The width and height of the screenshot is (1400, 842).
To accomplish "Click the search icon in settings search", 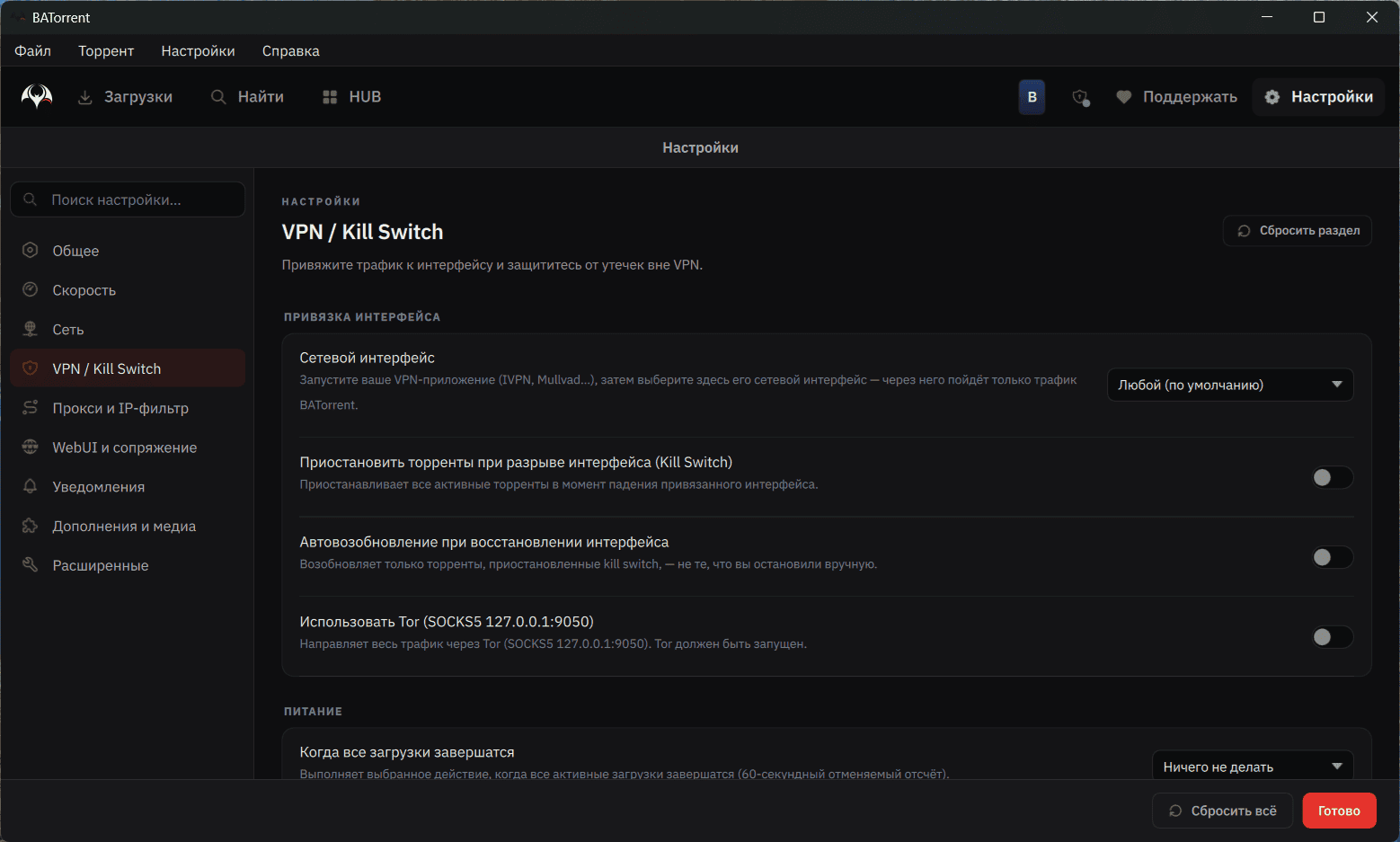I will coord(31,199).
